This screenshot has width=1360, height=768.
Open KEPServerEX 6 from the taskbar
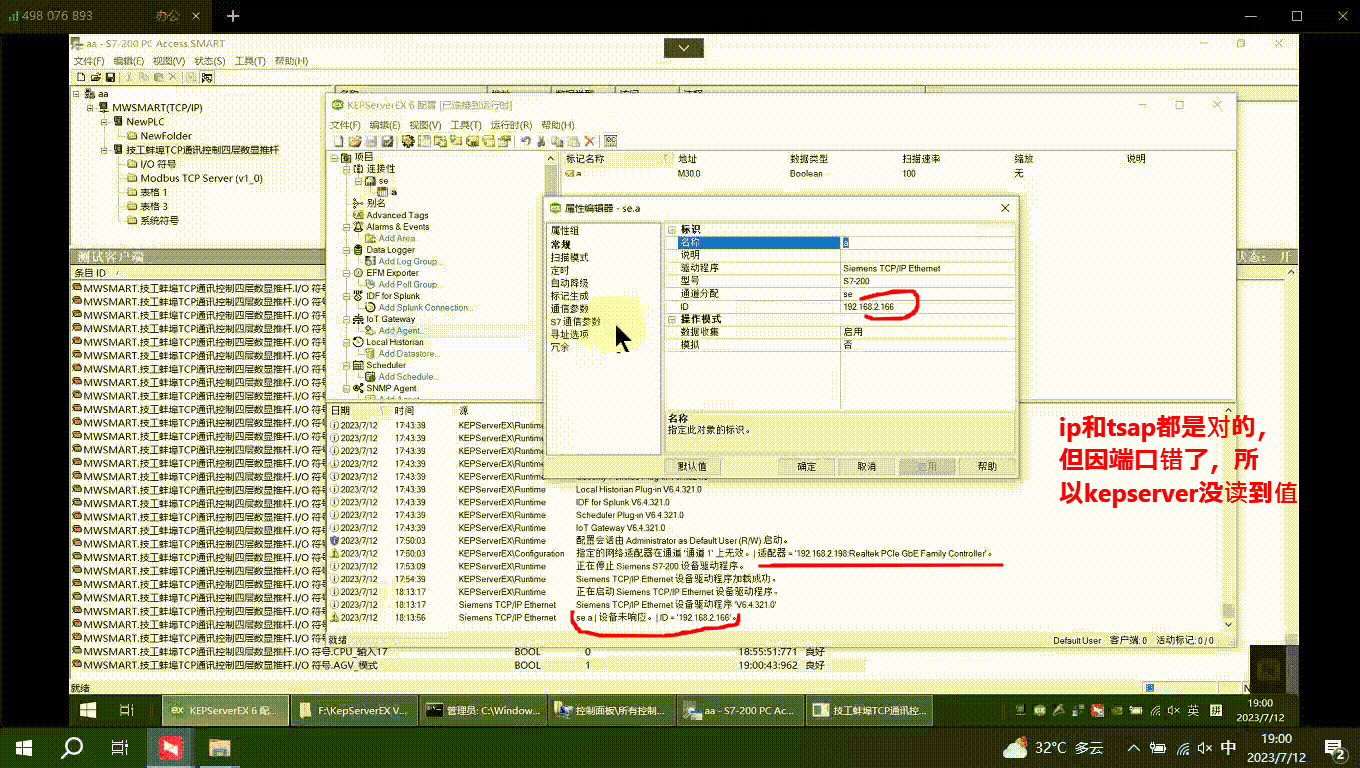(x=224, y=709)
